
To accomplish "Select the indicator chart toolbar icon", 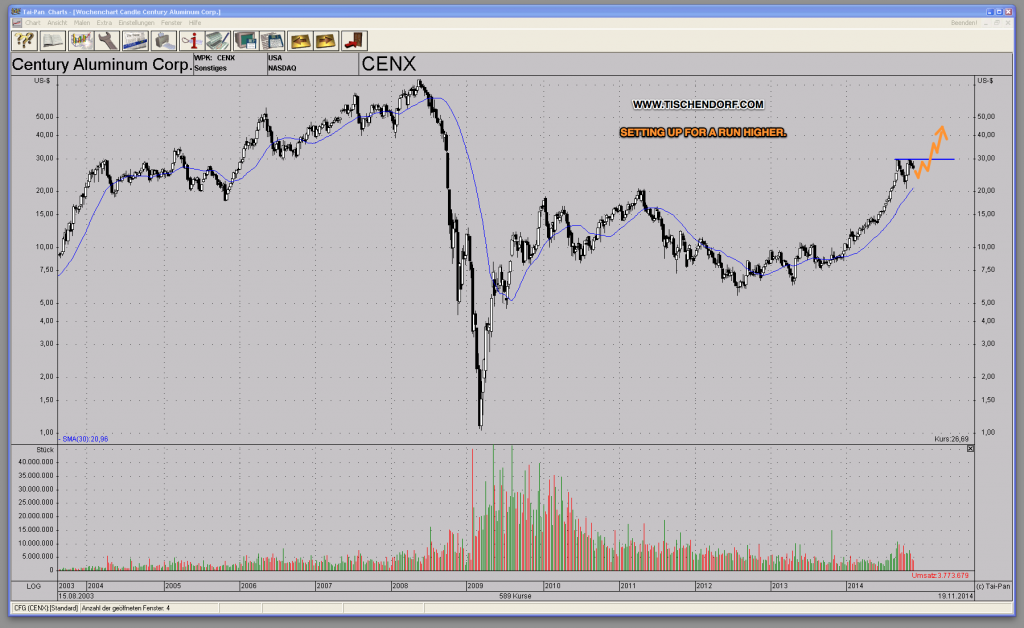I will click(82, 40).
